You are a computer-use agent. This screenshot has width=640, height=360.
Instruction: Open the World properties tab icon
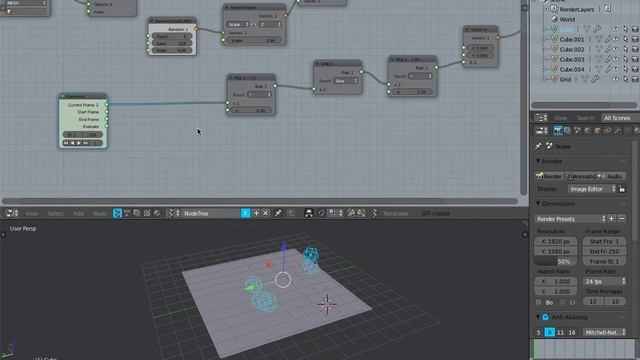coord(587,131)
